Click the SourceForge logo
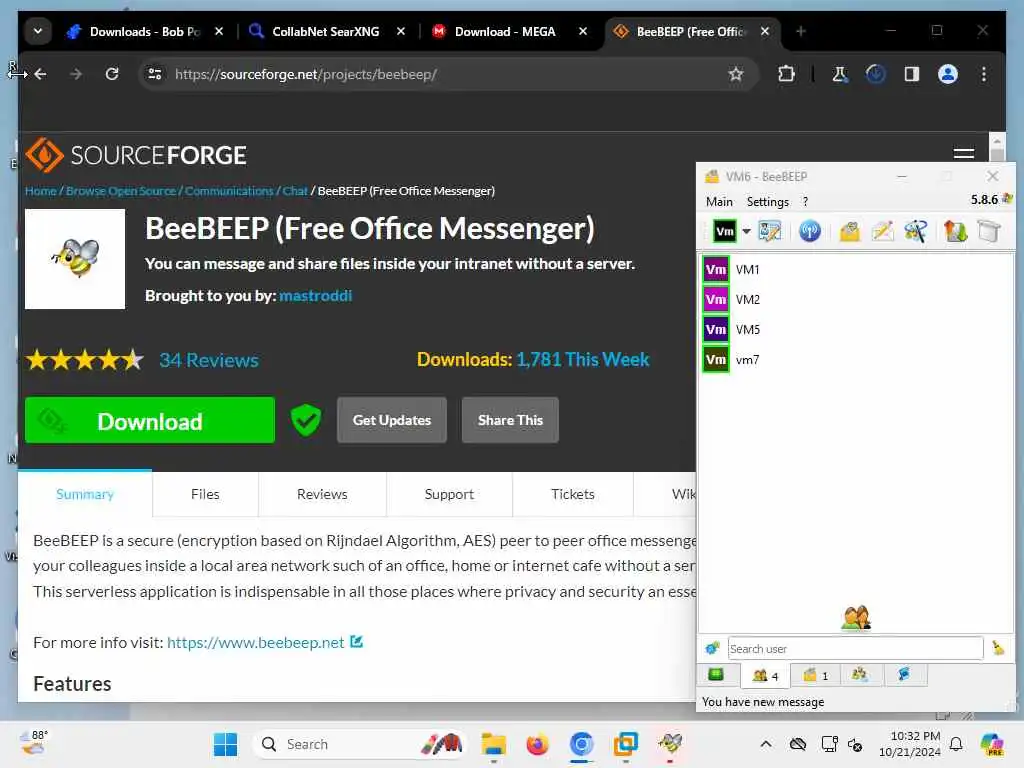Screen dimensions: 1024x768 coord(136,155)
